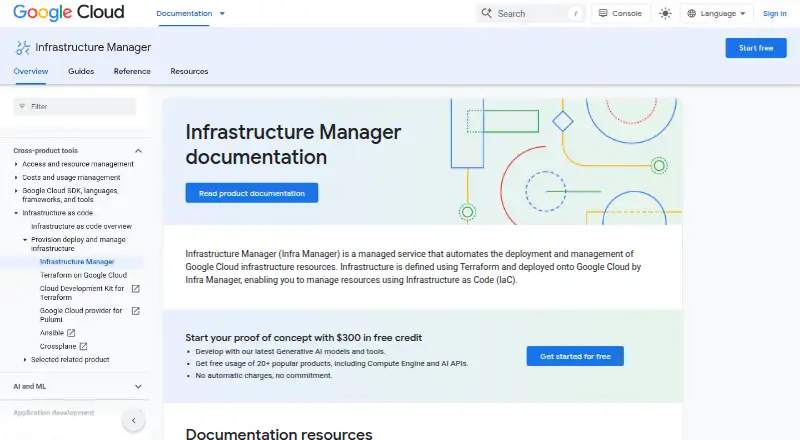Collapse the sidebar with the chevron button
This screenshot has height=440, width=800.
[x=134, y=421]
